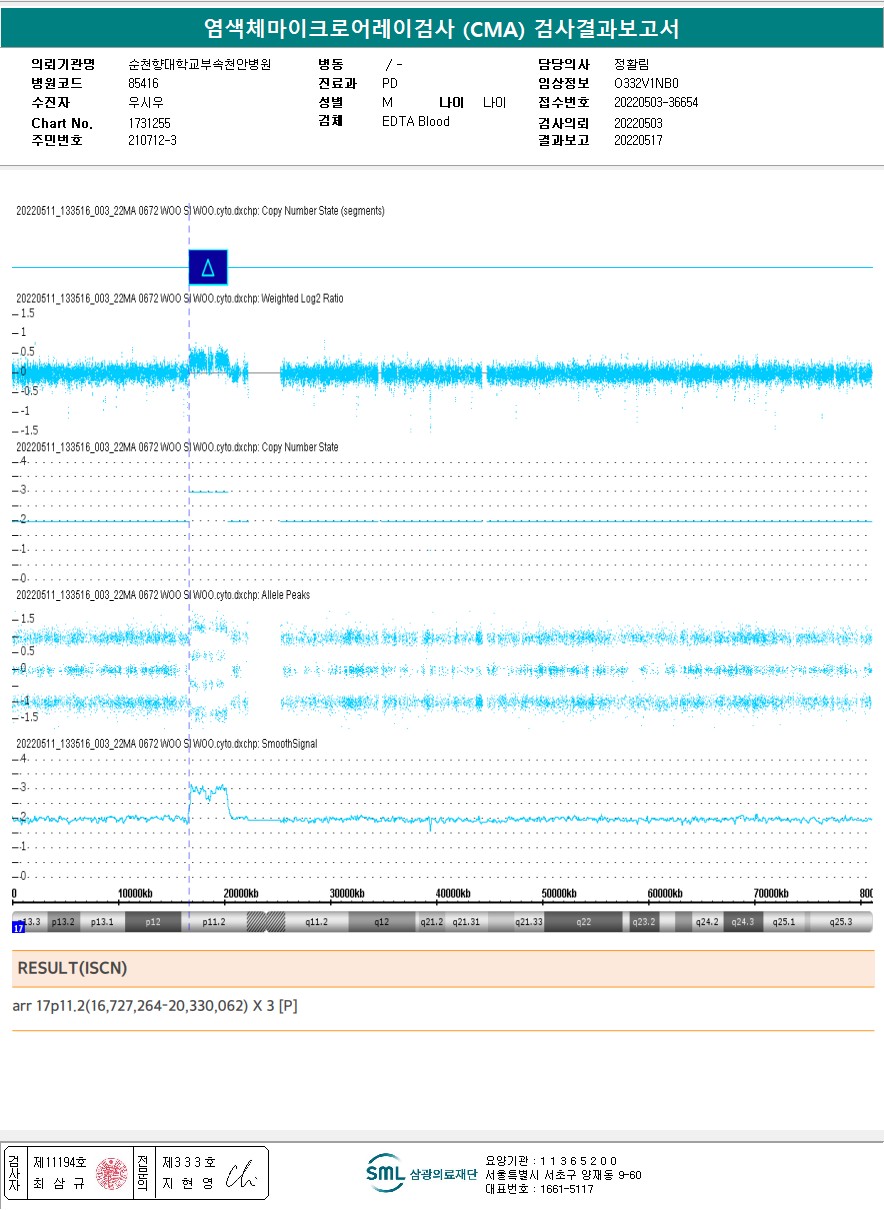Click cytoband q12 on the ideogram
The height and width of the screenshot is (1210, 884).
tap(381, 921)
